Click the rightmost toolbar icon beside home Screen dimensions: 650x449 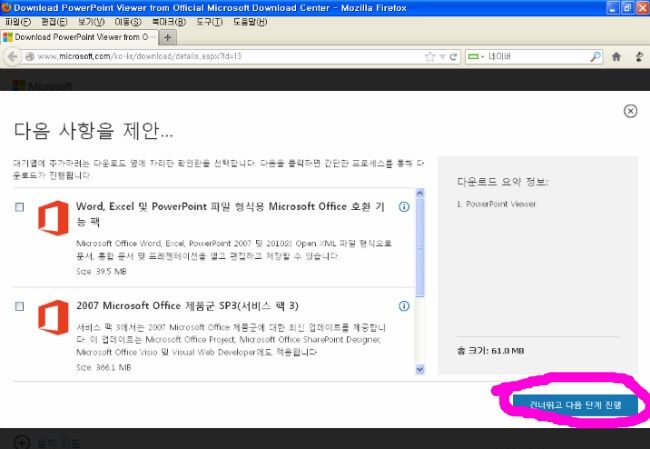tap(640, 56)
